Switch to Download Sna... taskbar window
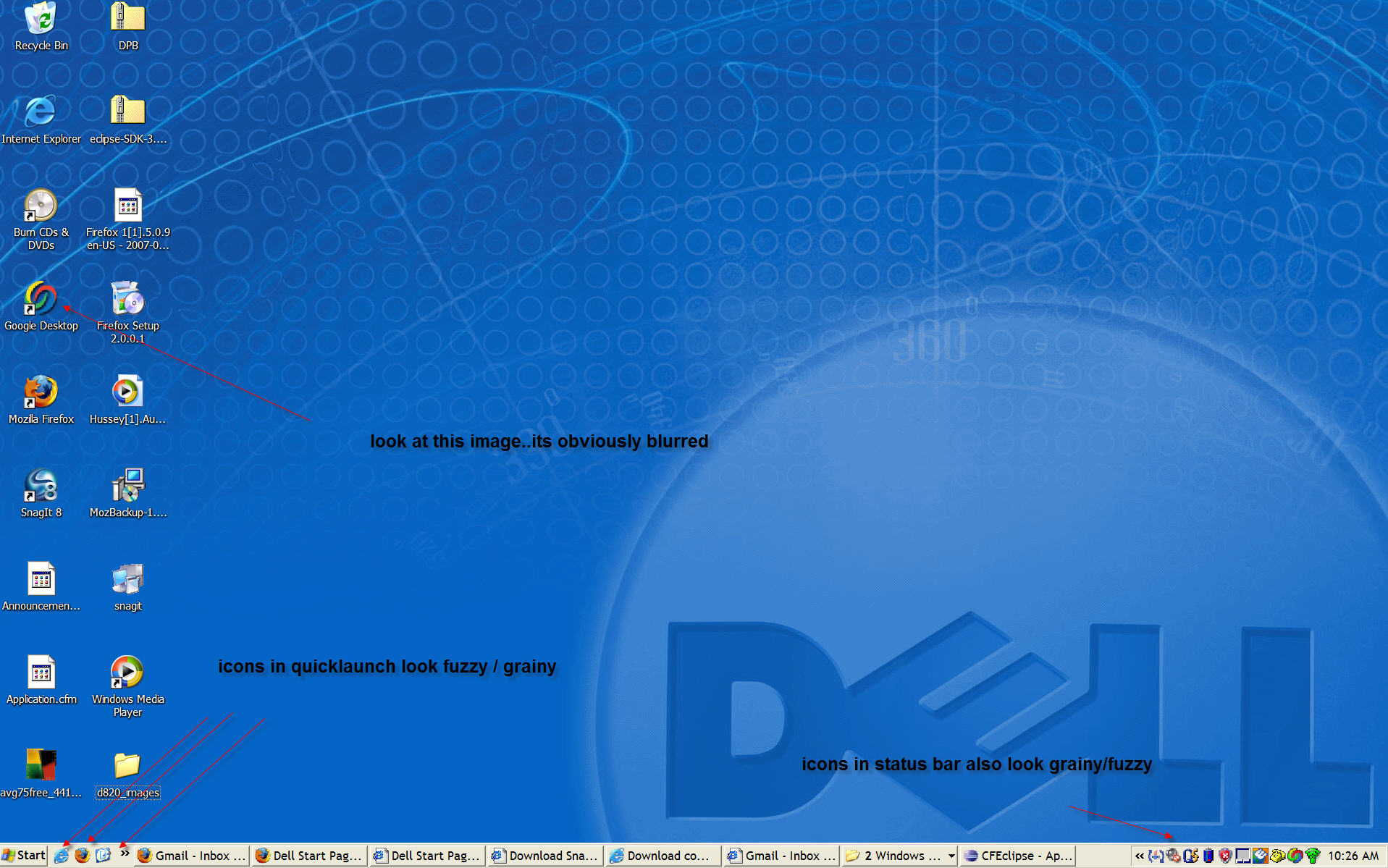The width and height of the screenshot is (1388, 868). click(x=545, y=856)
